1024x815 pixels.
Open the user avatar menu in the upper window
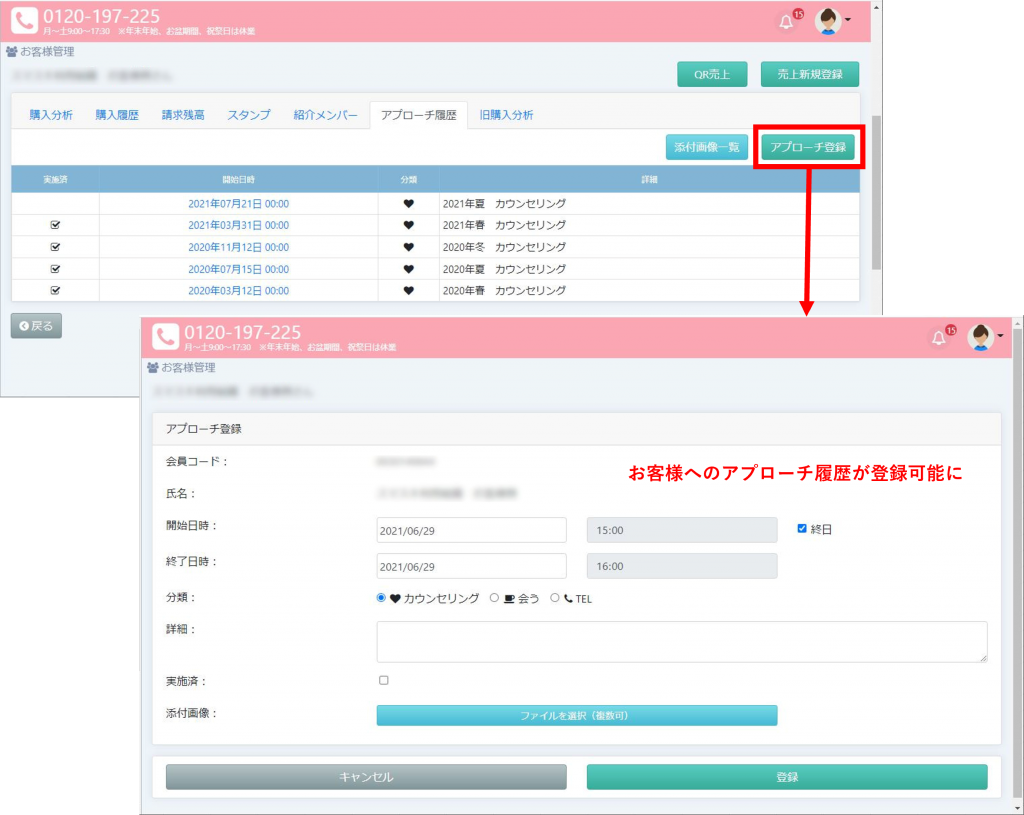pyautogui.click(x=831, y=21)
